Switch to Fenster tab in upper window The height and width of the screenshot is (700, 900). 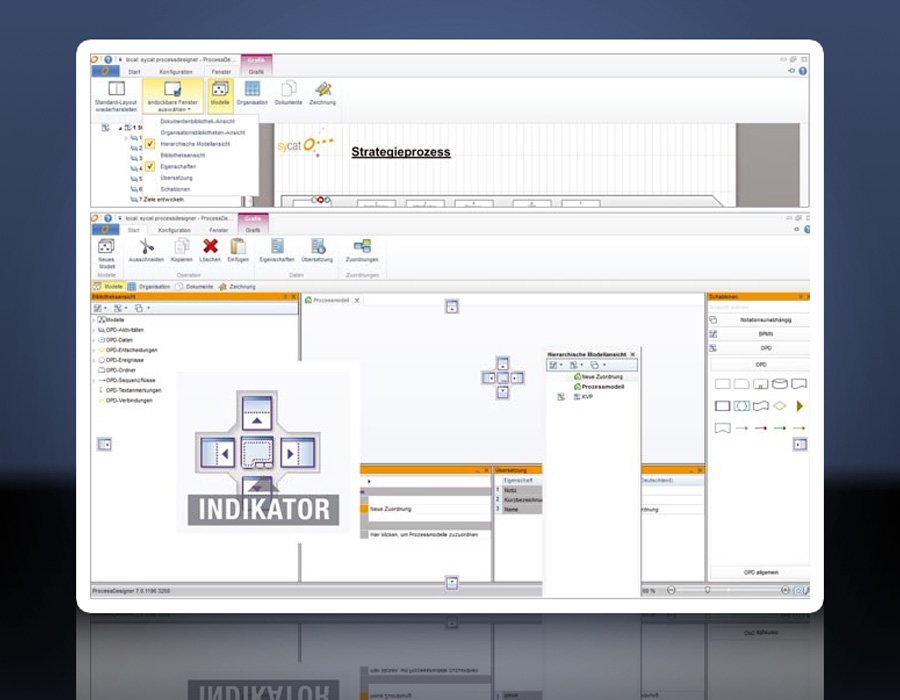point(221,72)
